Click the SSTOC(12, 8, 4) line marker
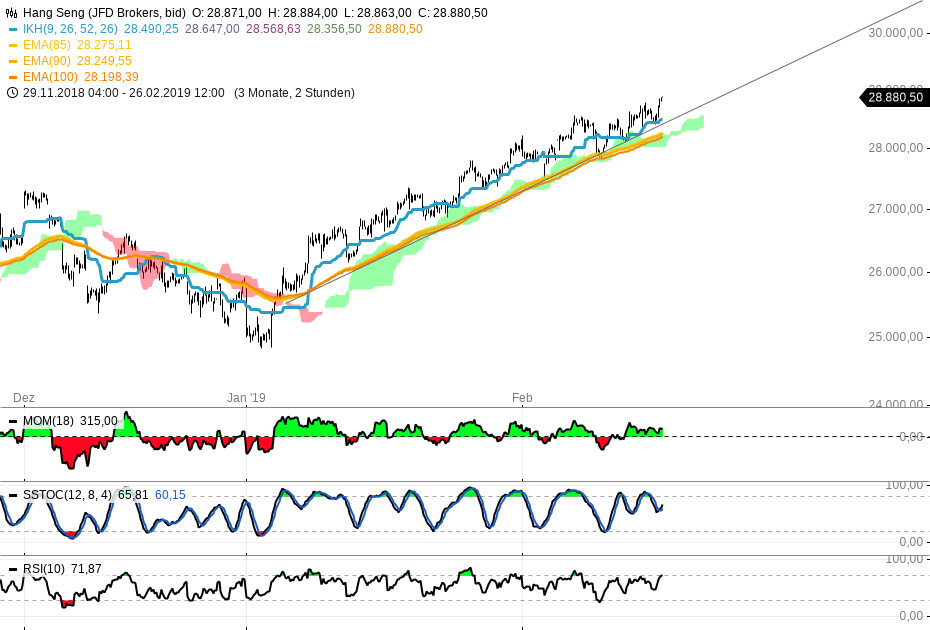Screen dimensions: 930x630 point(14,493)
